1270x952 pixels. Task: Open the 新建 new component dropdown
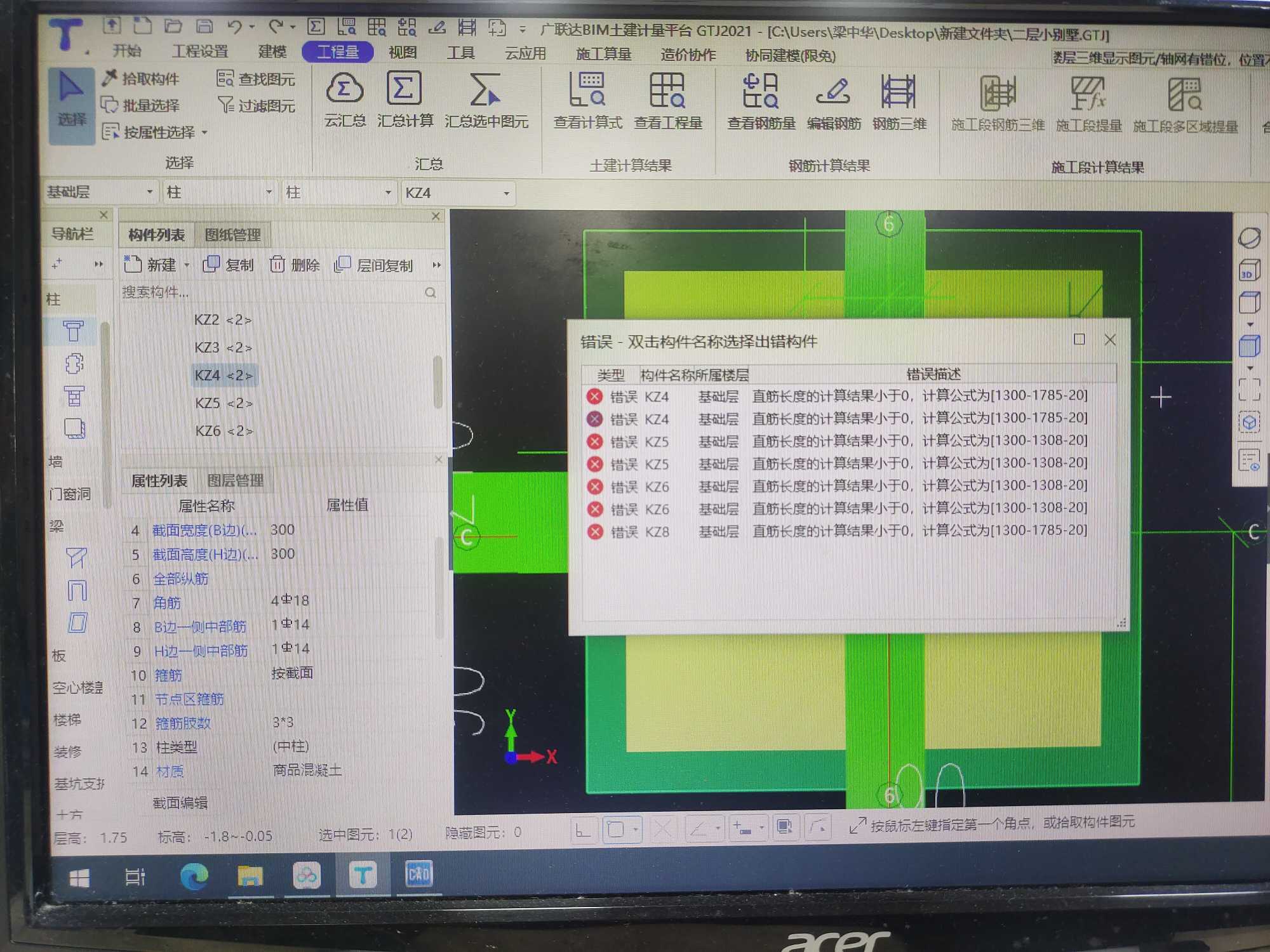point(187,265)
